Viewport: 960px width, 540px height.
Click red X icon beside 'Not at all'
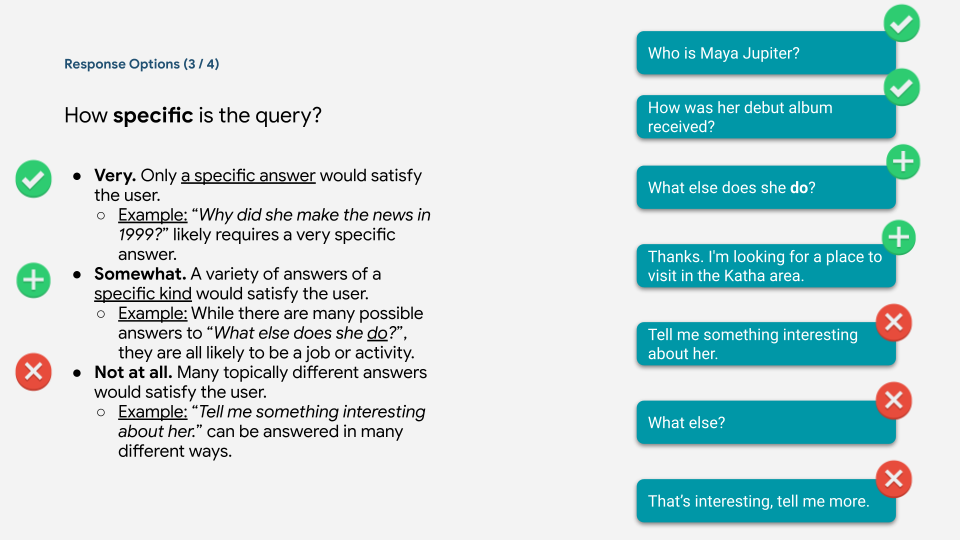coord(34,373)
